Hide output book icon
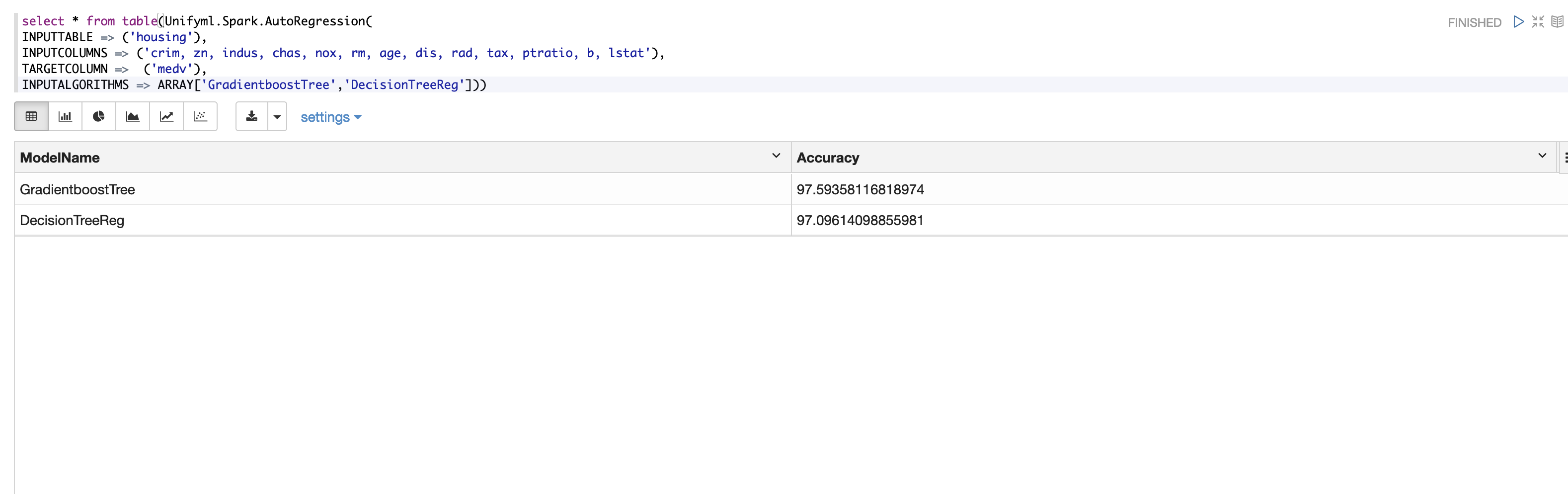 [1557, 22]
